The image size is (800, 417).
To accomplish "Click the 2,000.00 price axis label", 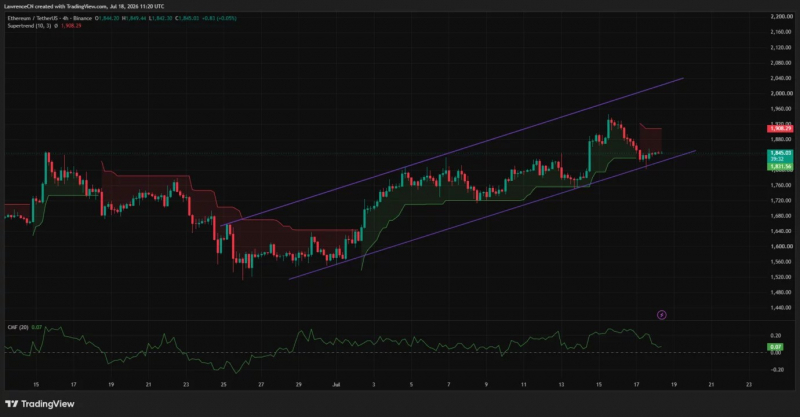I will [781, 93].
